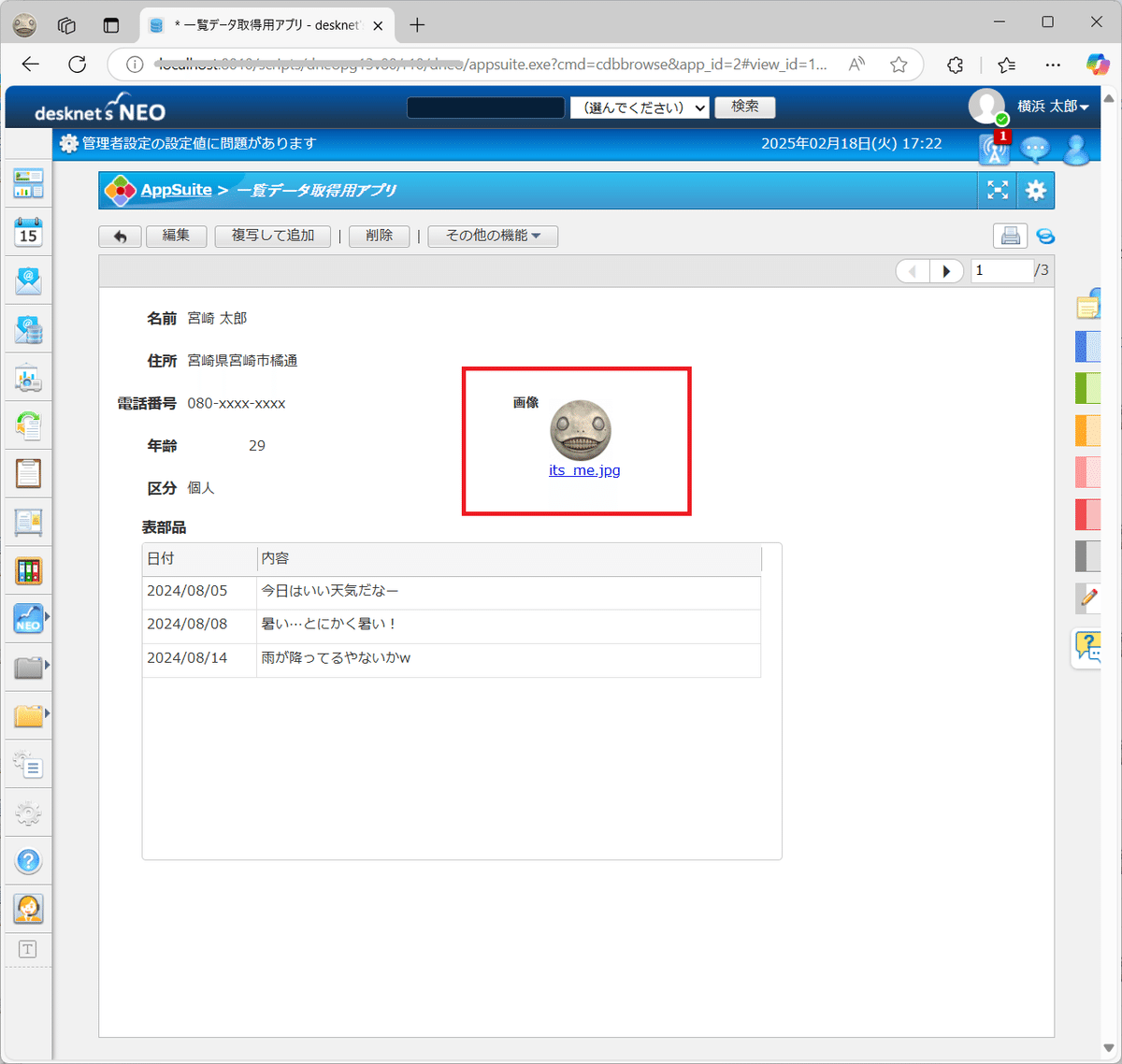The image size is (1122, 1064).
Task: Open the its_me.jpg attachment link
Action: click(x=584, y=470)
